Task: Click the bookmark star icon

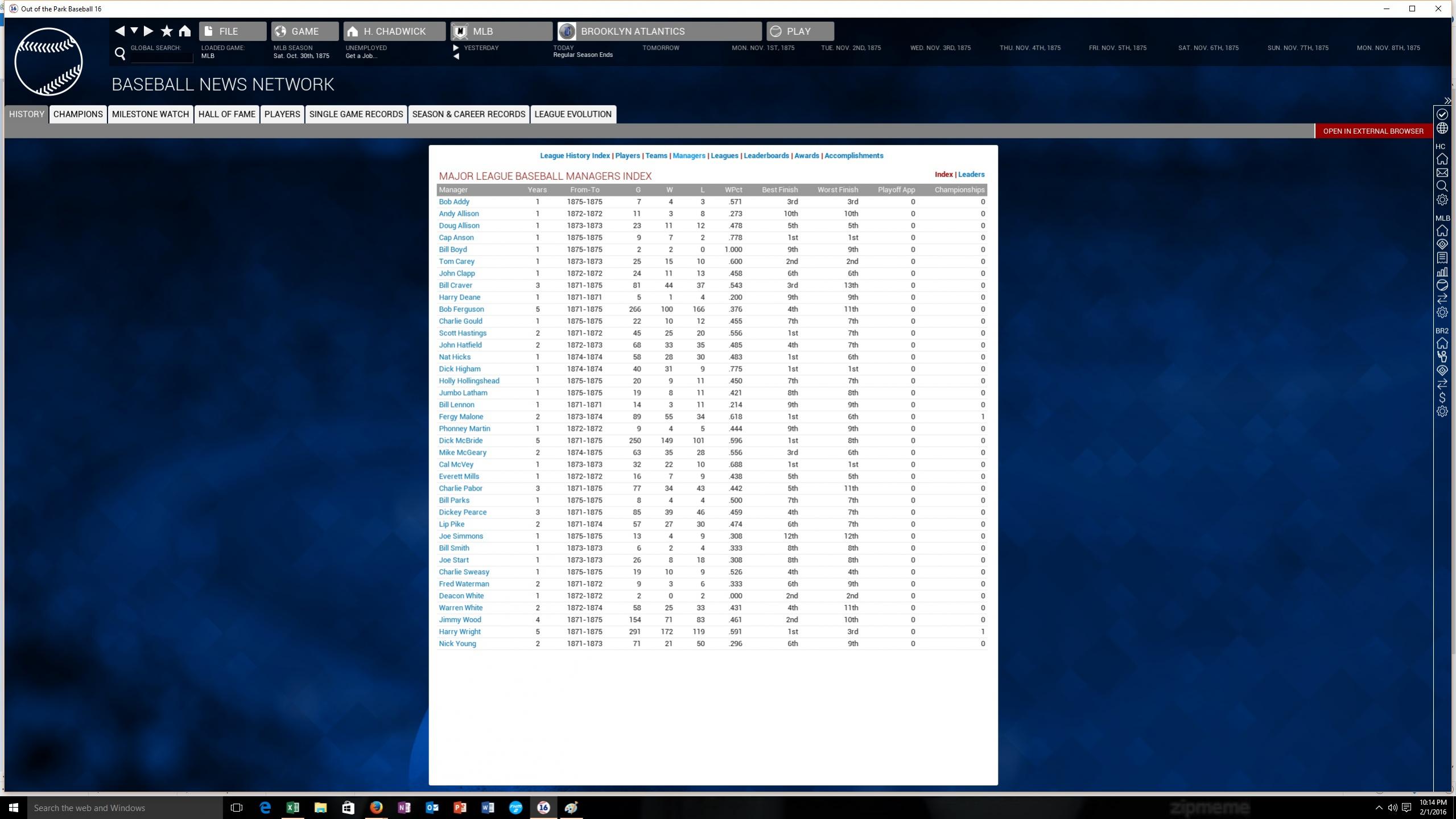Action: (166, 31)
